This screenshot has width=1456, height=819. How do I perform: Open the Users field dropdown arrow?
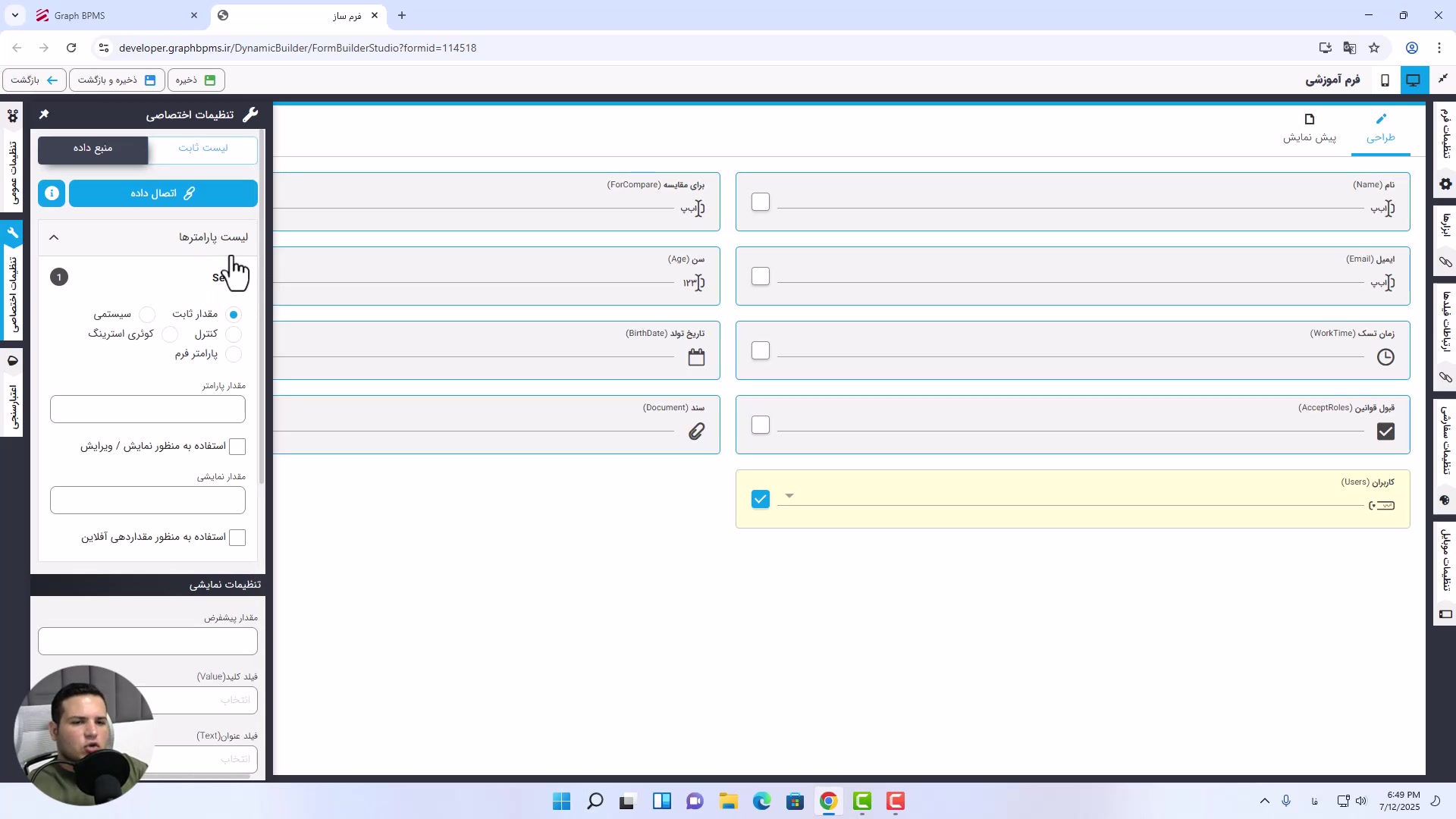tap(789, 496)
